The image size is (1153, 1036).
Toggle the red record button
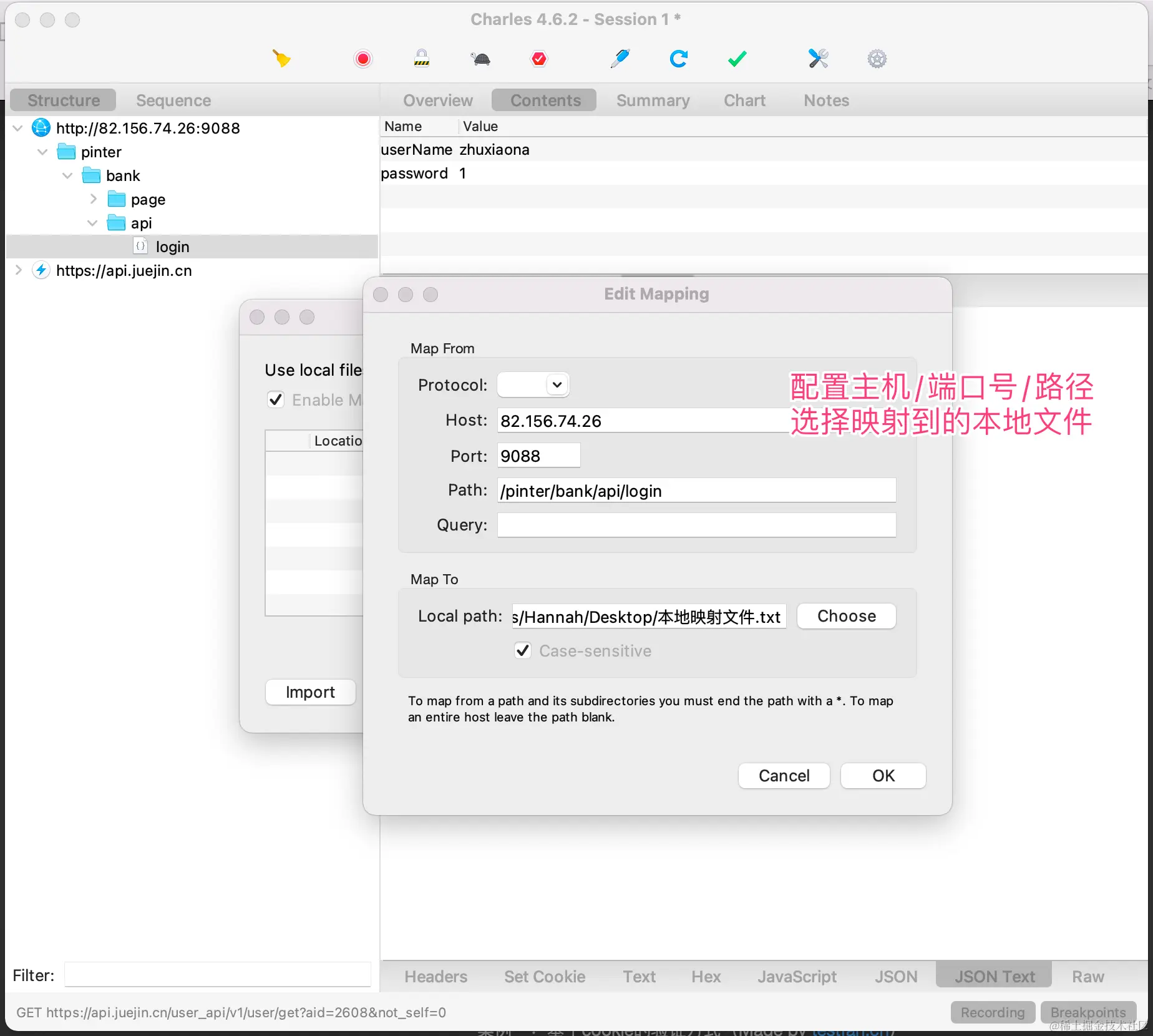tap(362, 59)
